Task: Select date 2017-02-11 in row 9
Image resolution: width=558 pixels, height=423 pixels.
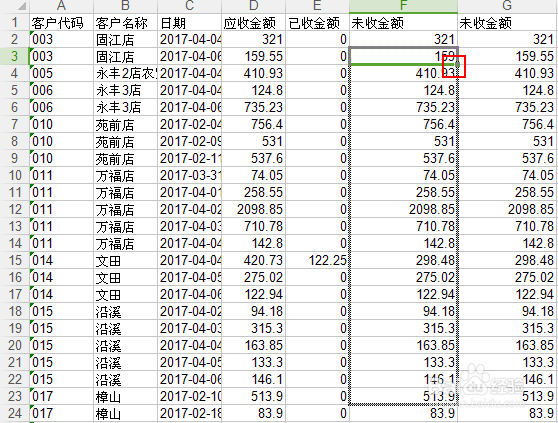Action: click(x=189, y=158)
